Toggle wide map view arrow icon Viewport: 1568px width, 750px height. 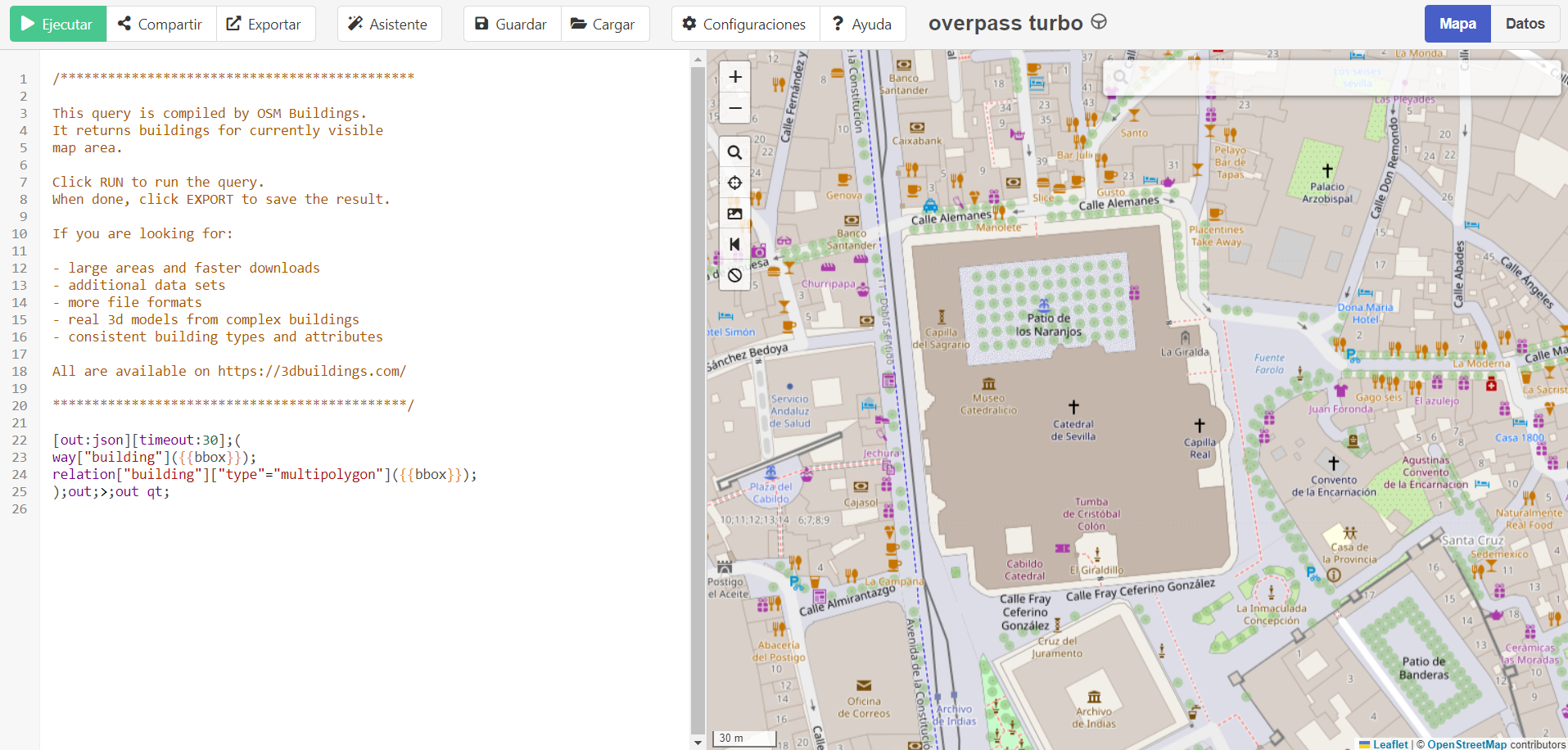point(735,244)
